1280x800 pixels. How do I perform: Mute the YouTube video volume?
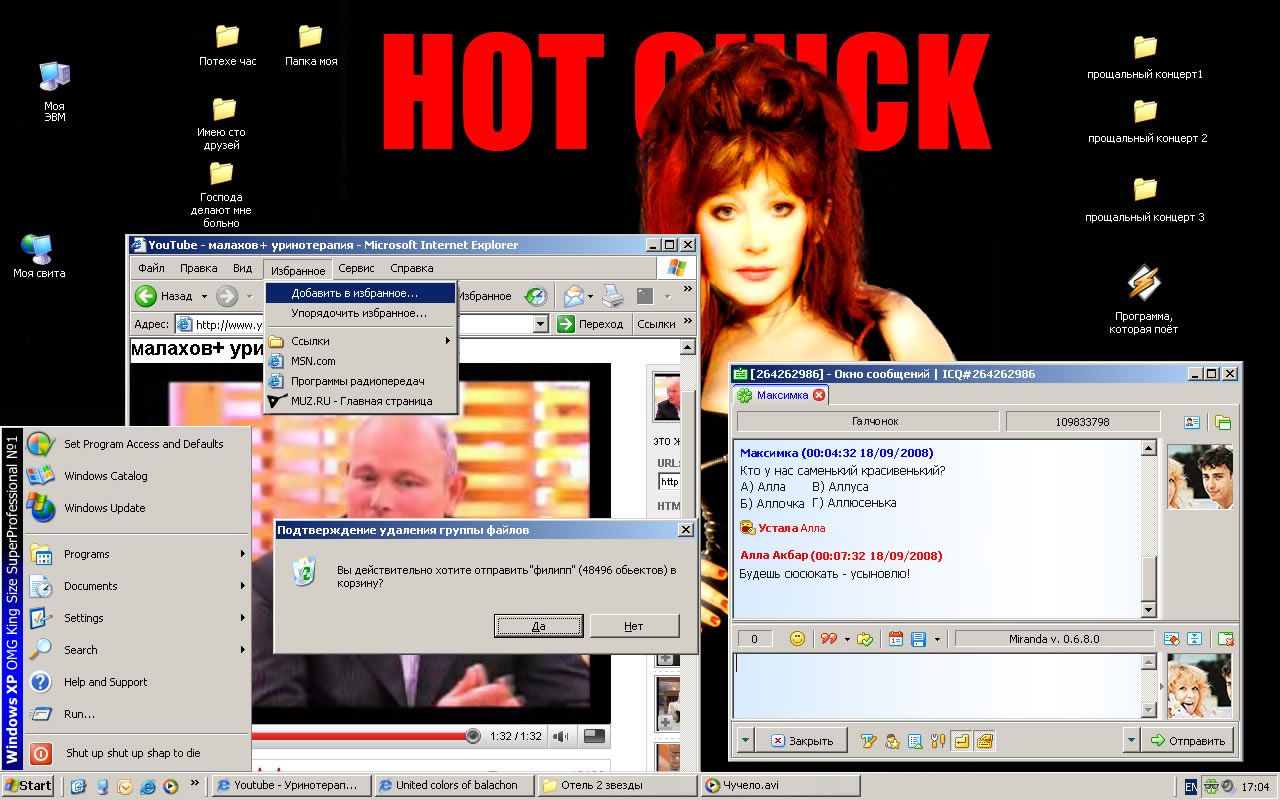(x=561, y=736)
